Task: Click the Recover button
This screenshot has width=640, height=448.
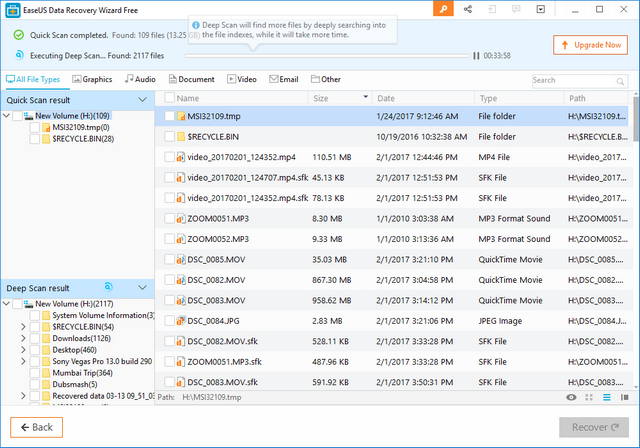Action: tap(594, 427)
